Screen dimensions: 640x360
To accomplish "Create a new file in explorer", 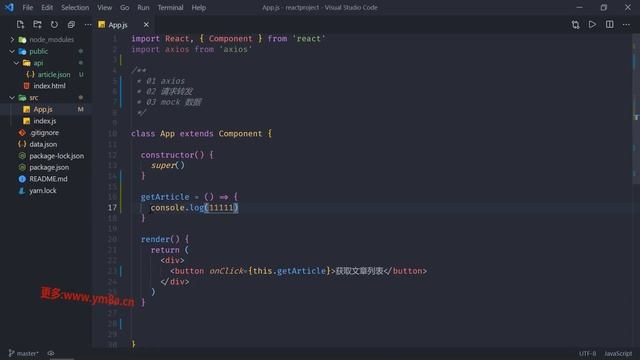I will [x=20, y=24].
